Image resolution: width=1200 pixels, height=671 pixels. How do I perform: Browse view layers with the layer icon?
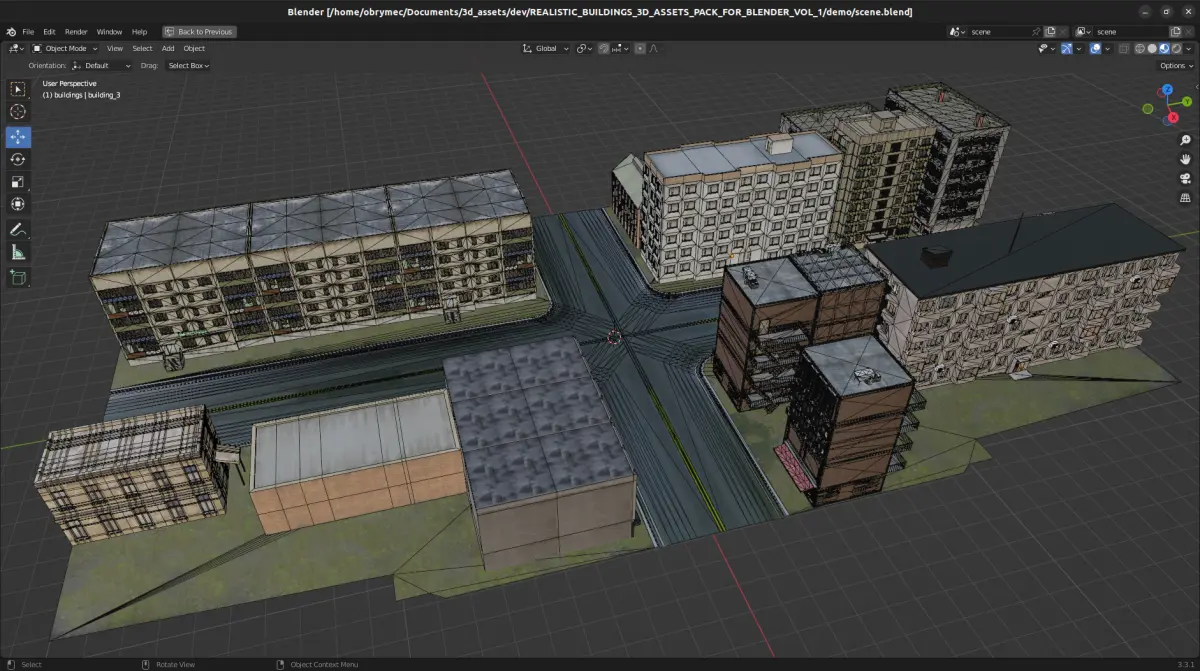coord(1083,32)
